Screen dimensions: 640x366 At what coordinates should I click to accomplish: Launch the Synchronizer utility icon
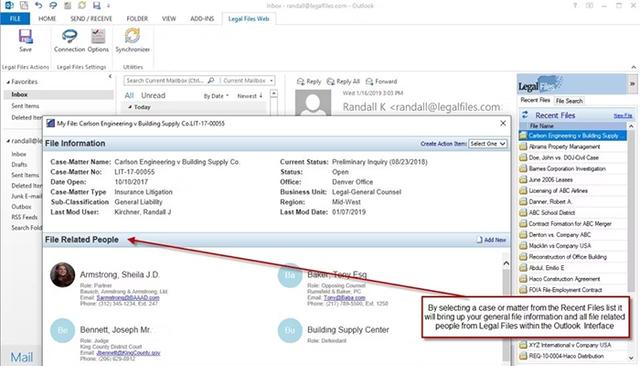(x=132, y=36)
